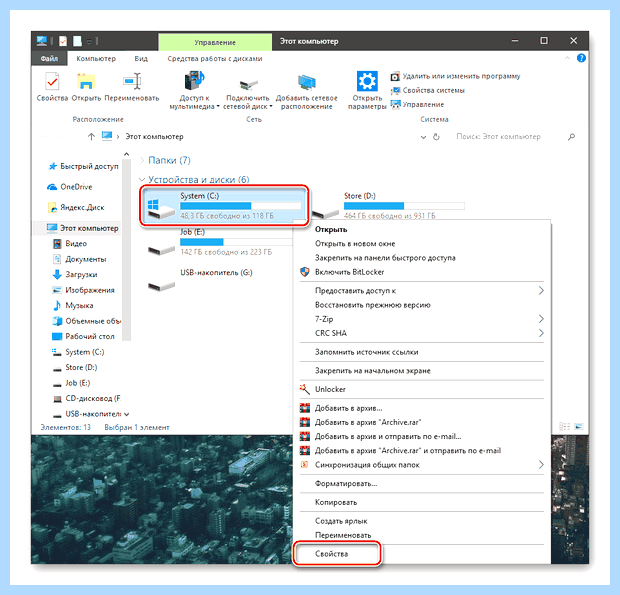Open Средства работы с дисками tab

pyautogui.click(x=215, y=59)
